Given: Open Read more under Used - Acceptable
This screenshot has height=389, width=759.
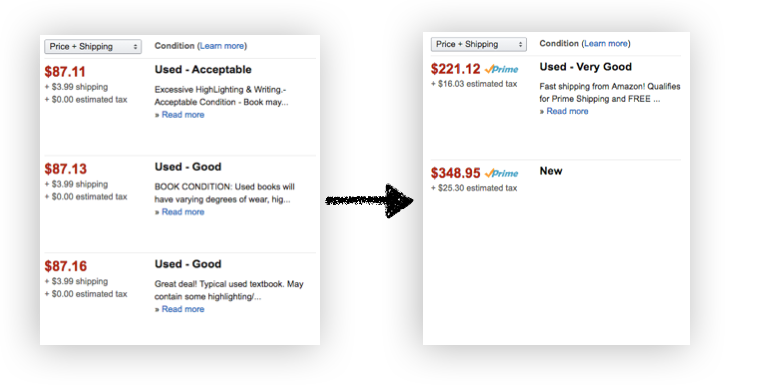Looking at the screenshot, I should click(x=183, y=115).
